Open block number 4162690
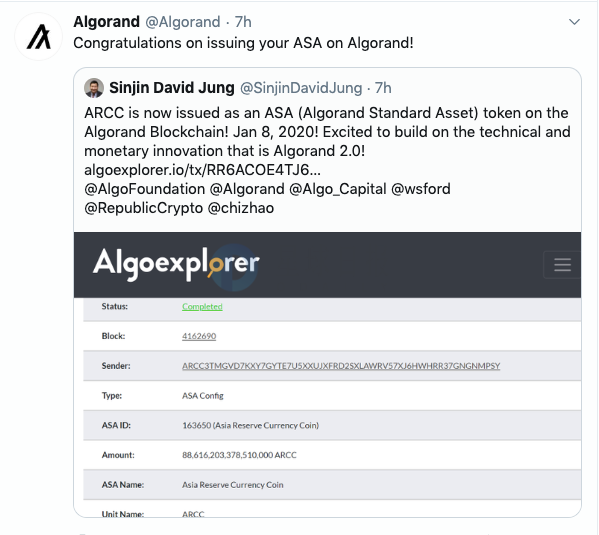 pyautogui.click(x=199, y=336)
